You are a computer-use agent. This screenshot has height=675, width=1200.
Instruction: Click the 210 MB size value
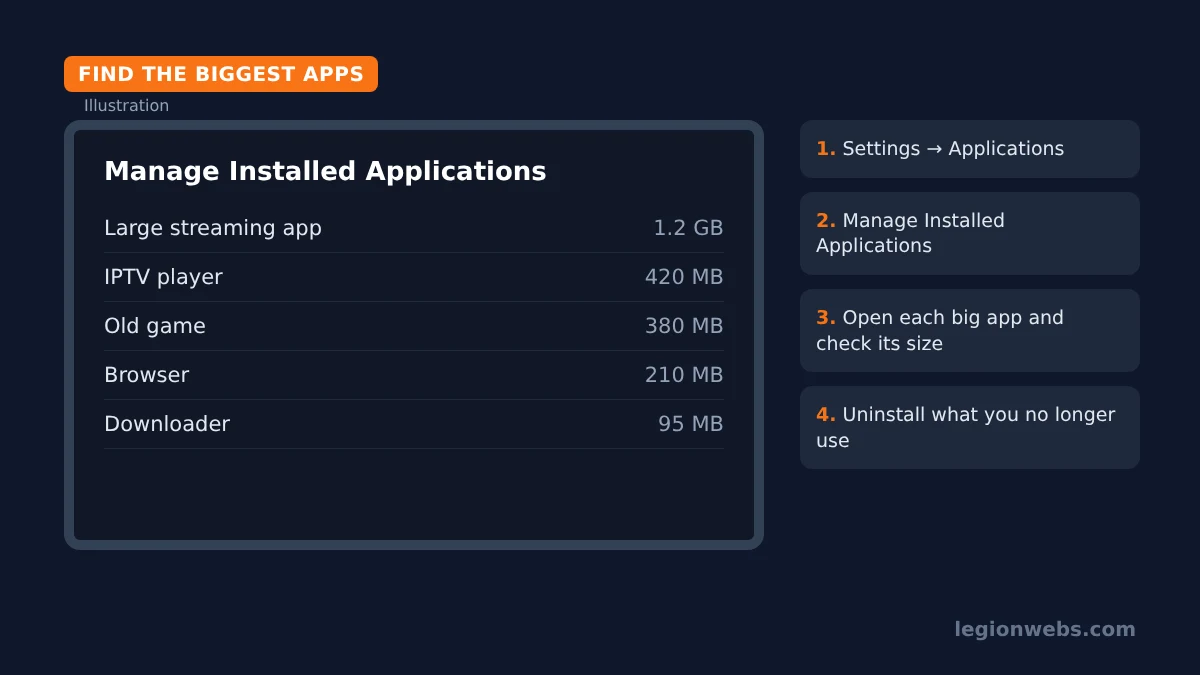coord(684,375)
